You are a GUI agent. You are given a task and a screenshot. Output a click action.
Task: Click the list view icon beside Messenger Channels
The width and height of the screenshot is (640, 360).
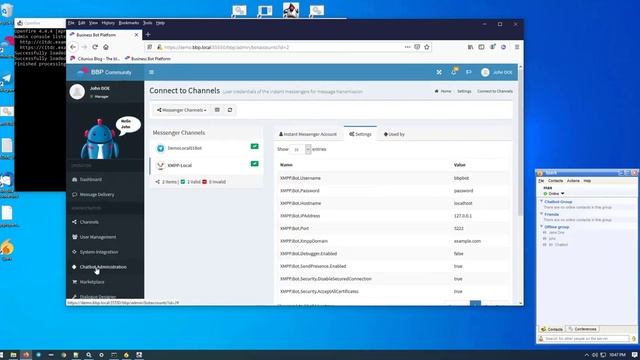217,110
